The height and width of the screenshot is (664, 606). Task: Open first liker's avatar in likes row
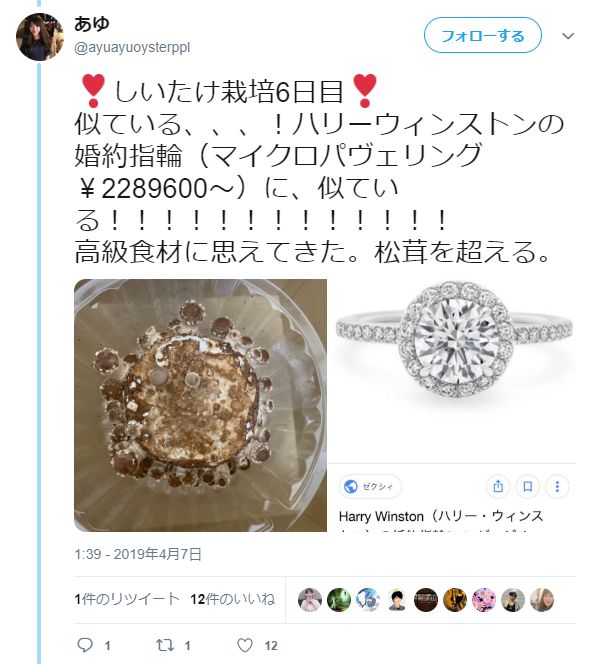tap(310, 600)
